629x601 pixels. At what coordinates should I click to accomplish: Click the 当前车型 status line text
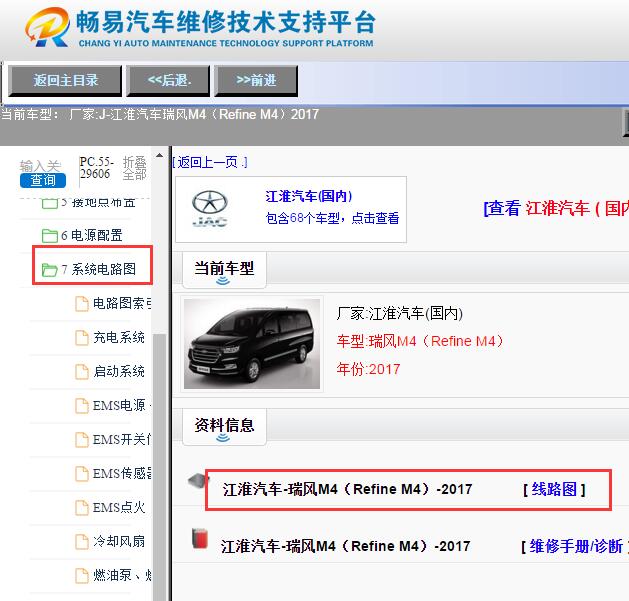[x=160, y=115]
